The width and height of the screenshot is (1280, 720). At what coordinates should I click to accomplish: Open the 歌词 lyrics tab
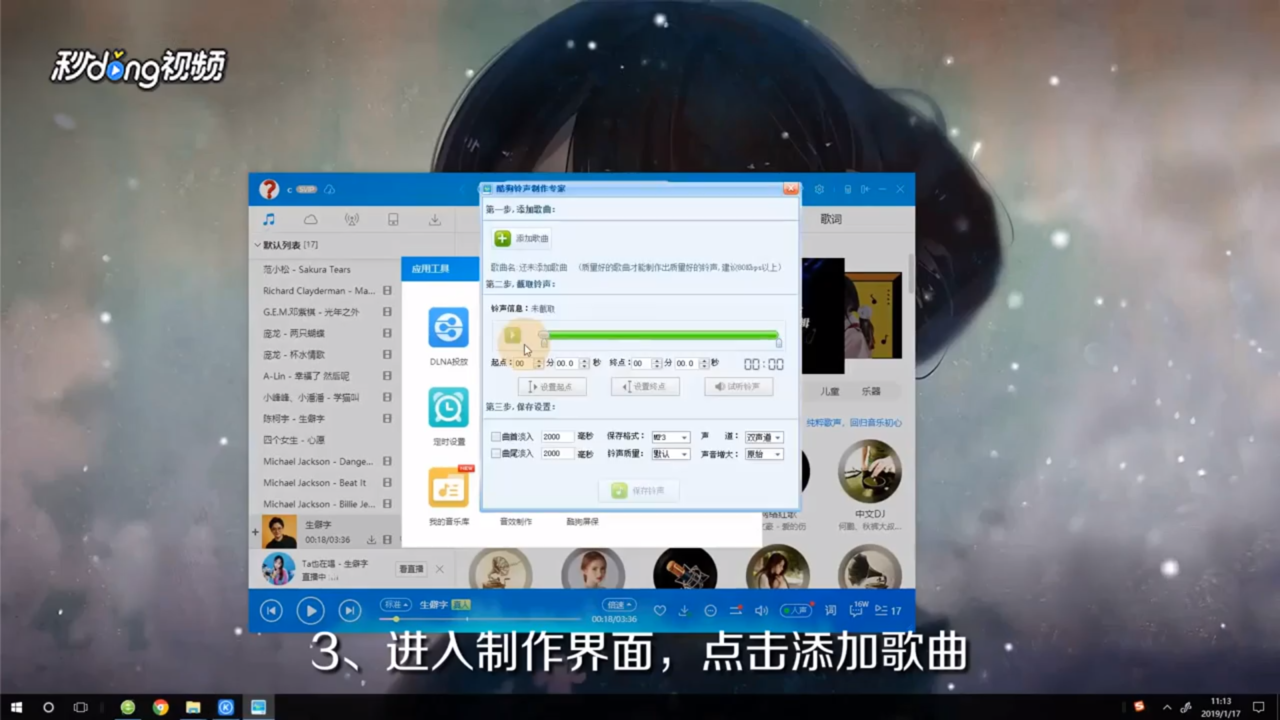tap(831, 219)
